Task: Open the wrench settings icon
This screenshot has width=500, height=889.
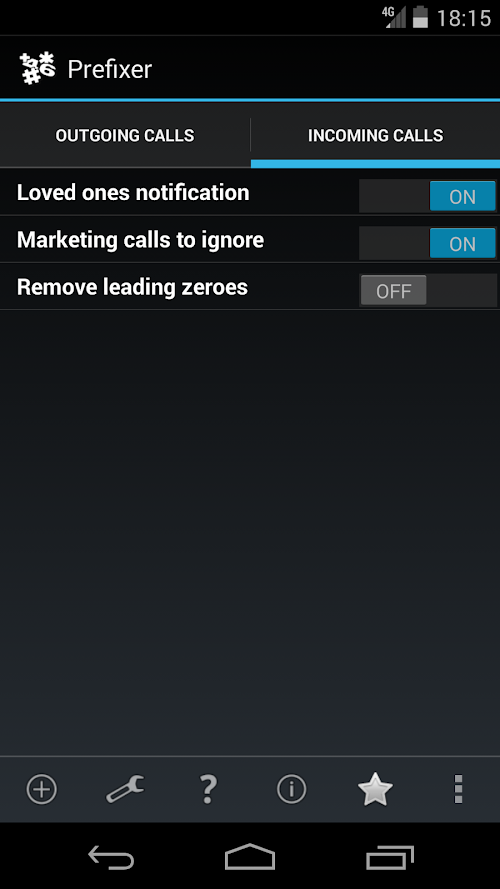Action: [x=125, y=789]
